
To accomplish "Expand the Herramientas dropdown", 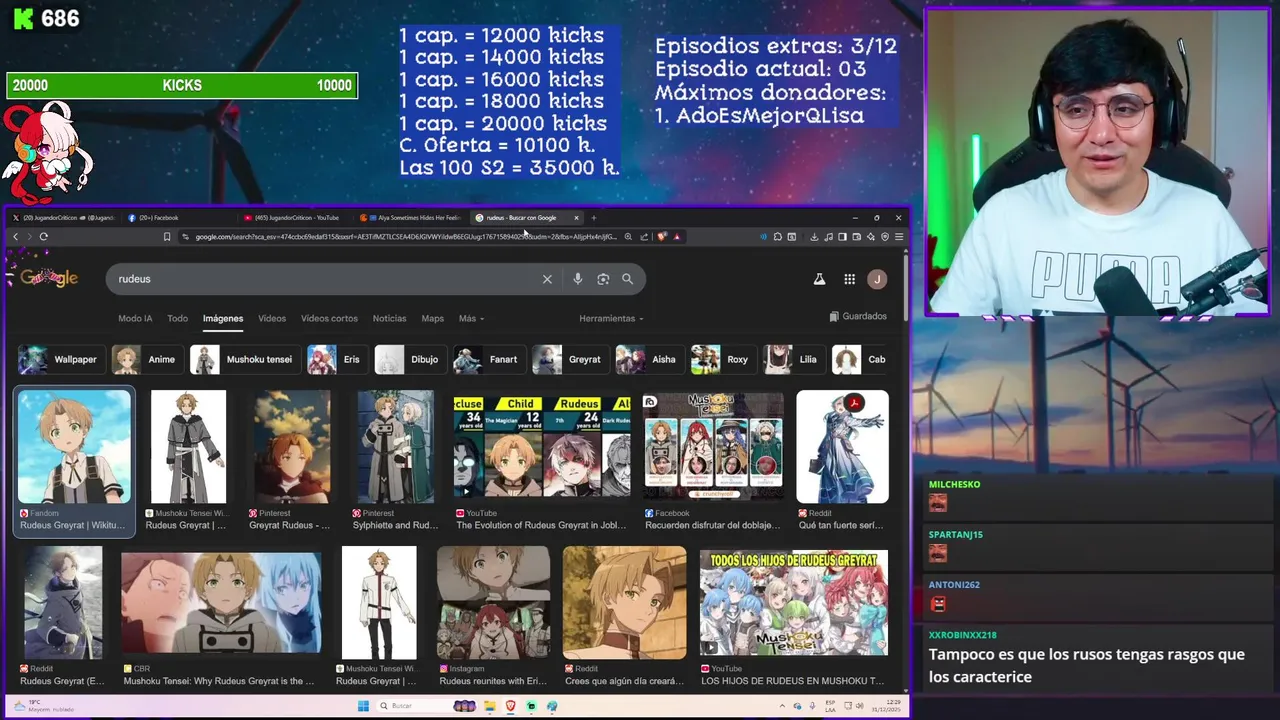I will pyautogui.click(x=611, y=318).
